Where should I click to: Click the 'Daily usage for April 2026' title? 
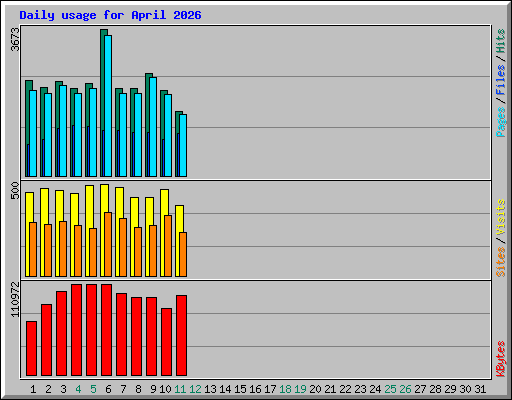110,15
